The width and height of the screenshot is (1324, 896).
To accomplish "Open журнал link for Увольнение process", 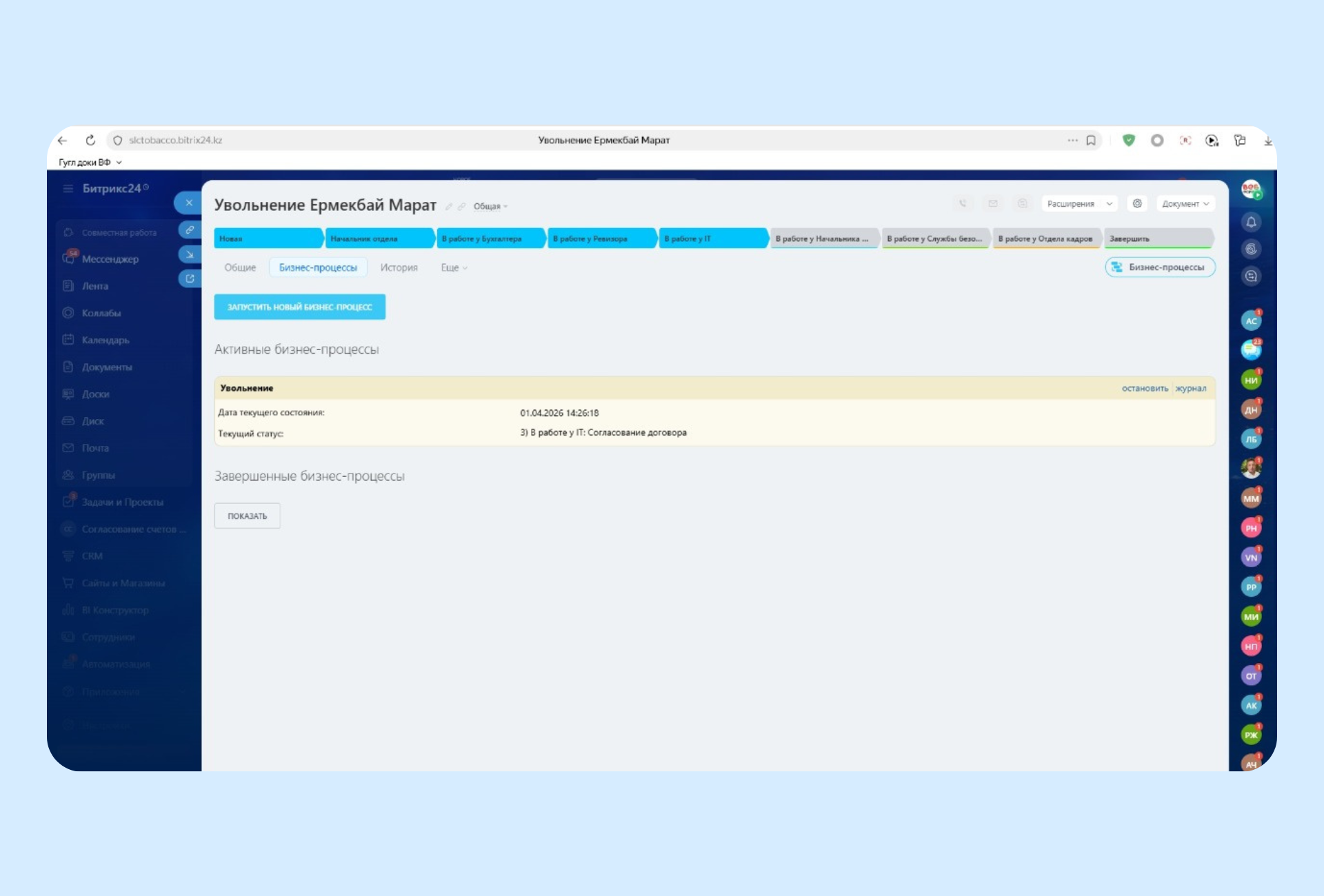I will point(1191,388).
